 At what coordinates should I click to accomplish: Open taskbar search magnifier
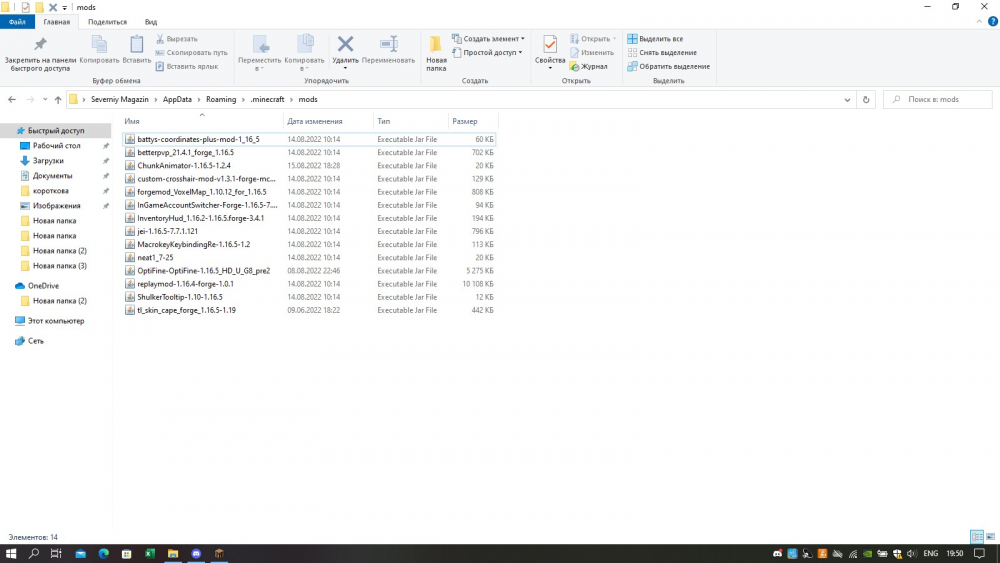tap(34, 553)
